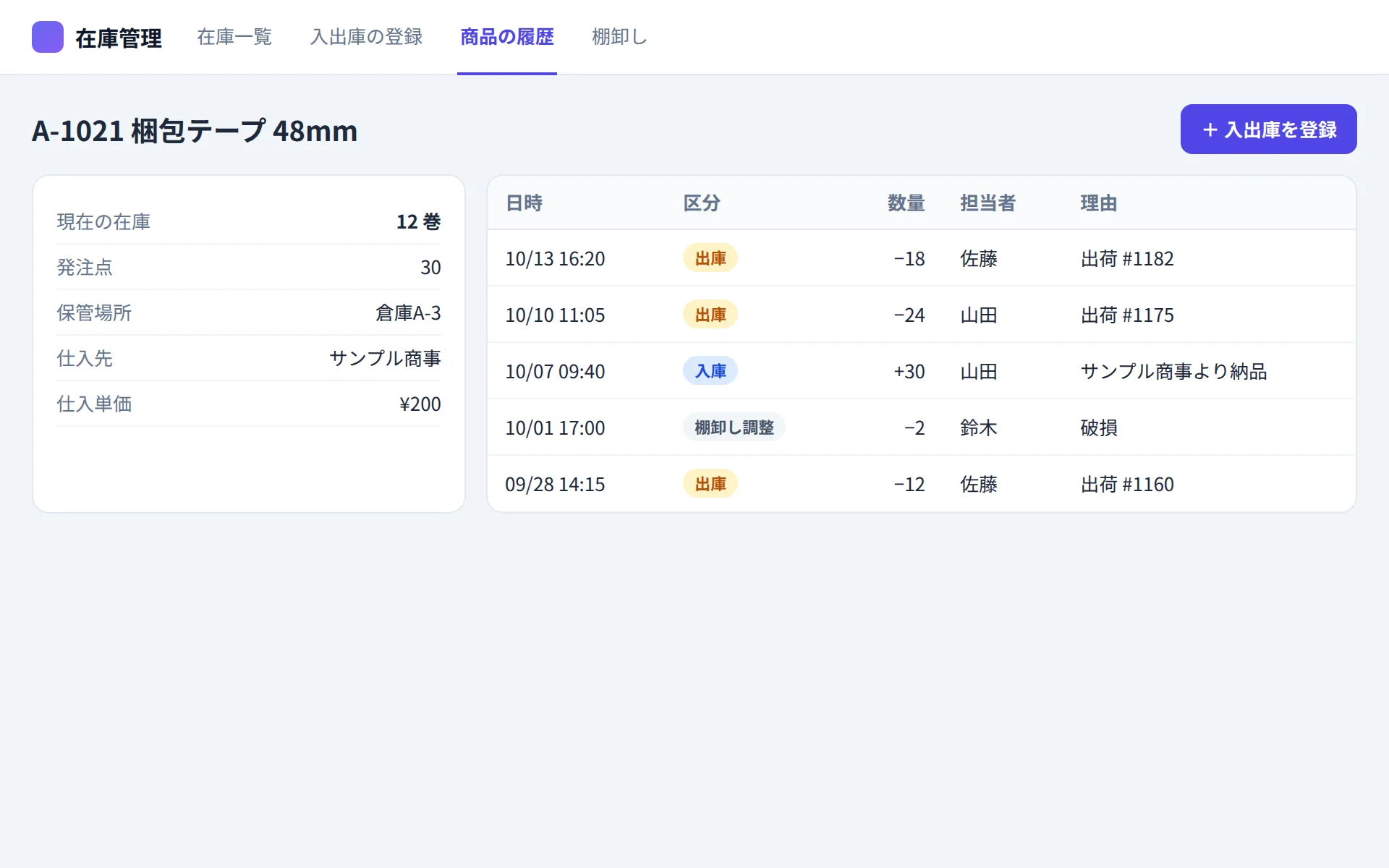Click the 区分 column header
This screenshot has width=1389, height=868.
click(x=702, y=203)
